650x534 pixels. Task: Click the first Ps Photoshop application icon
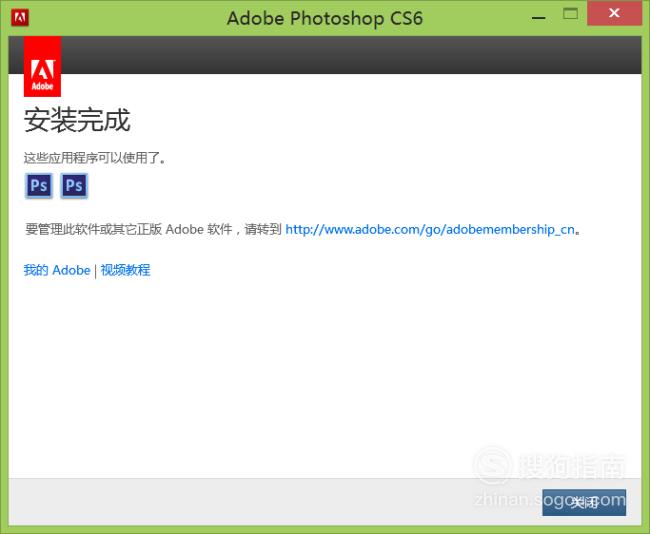coord(39,185)
